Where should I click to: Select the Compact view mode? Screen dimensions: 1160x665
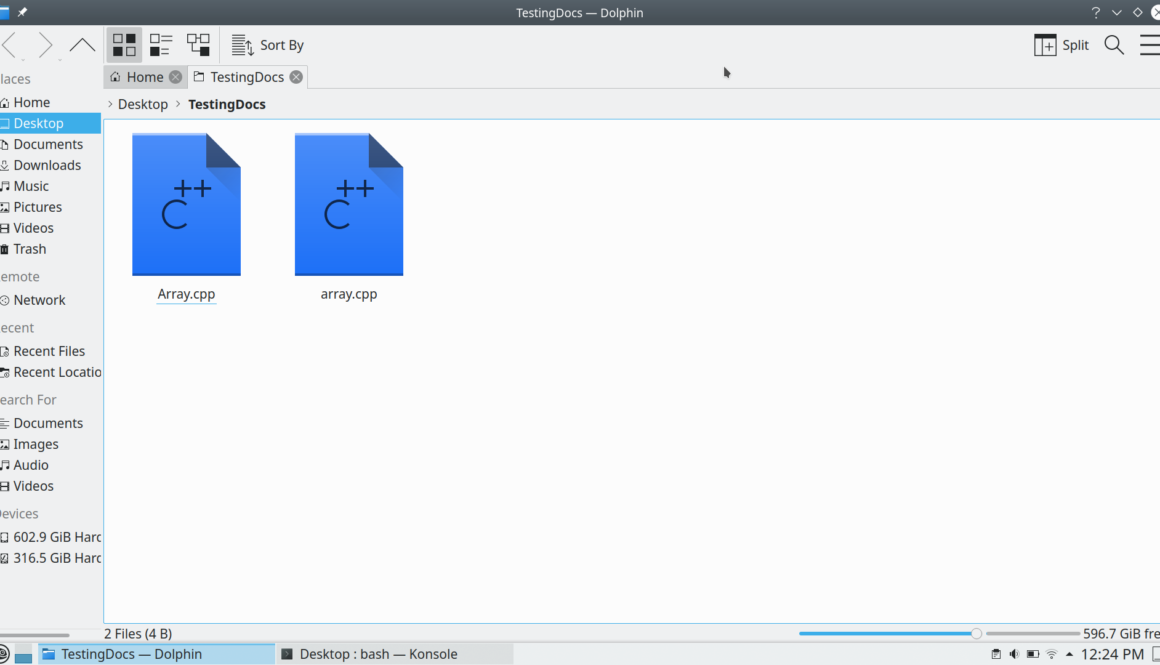pyautogui.click(x=161, y=44)
